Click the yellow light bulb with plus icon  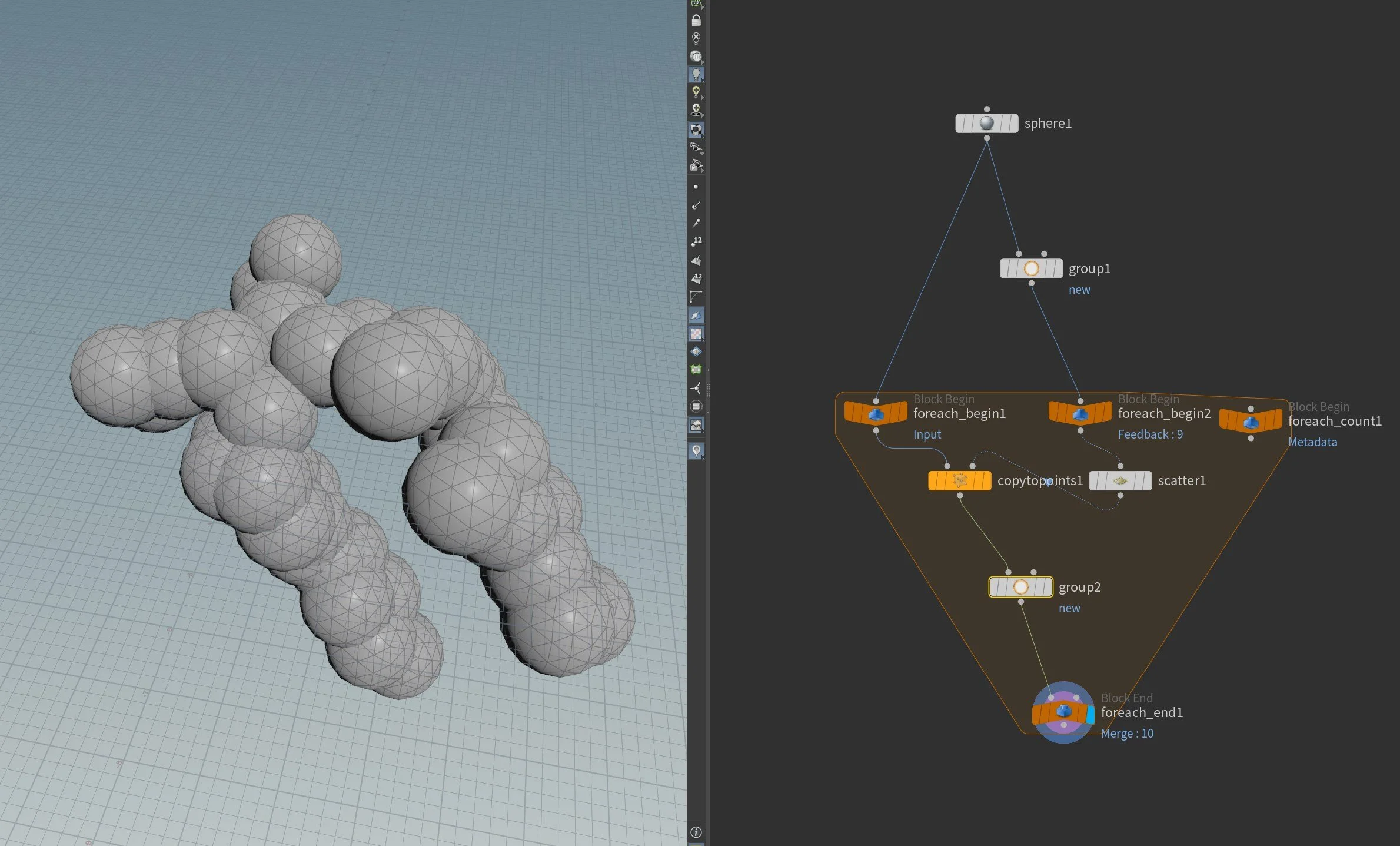pos(696,92)
